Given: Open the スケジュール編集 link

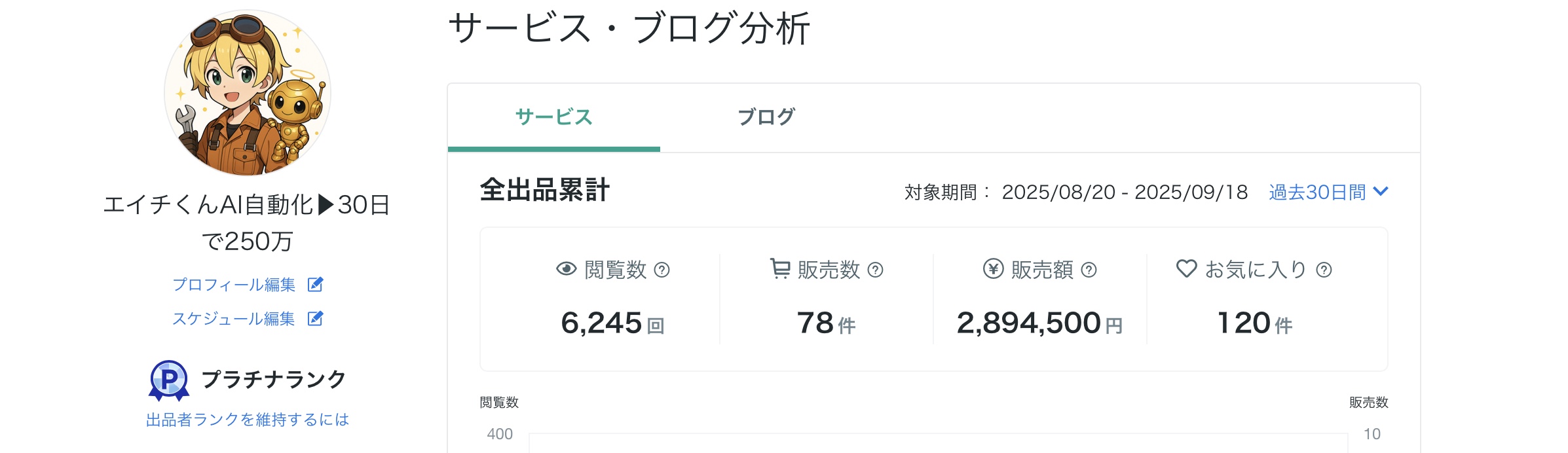Looking at the screenshot, I should (234, 319).
